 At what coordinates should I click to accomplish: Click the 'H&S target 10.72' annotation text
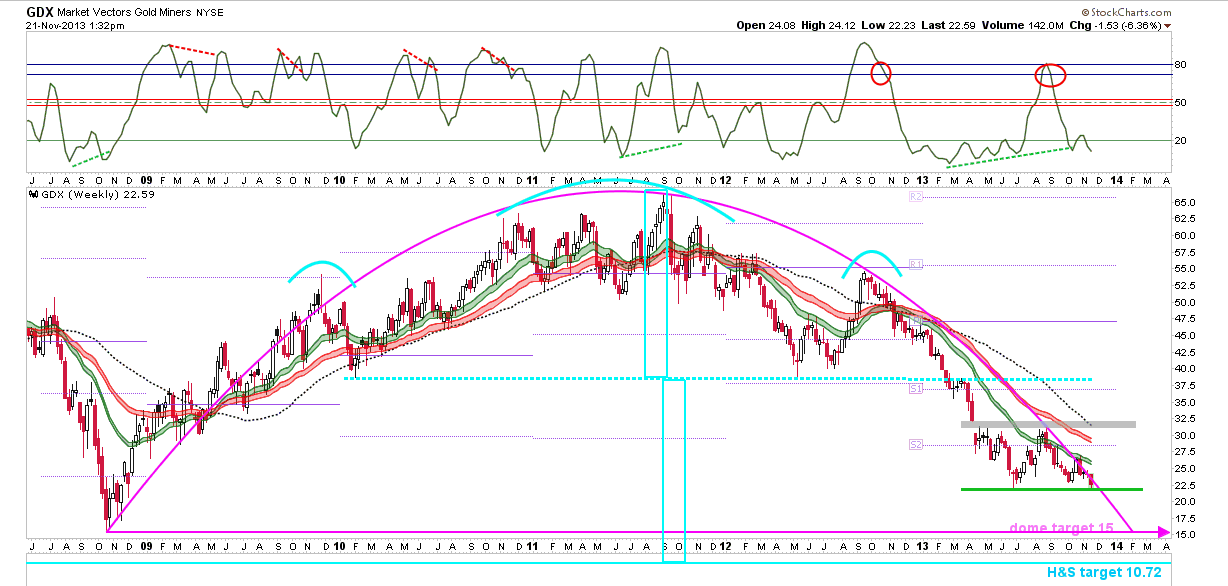[x=1105, y=573]
